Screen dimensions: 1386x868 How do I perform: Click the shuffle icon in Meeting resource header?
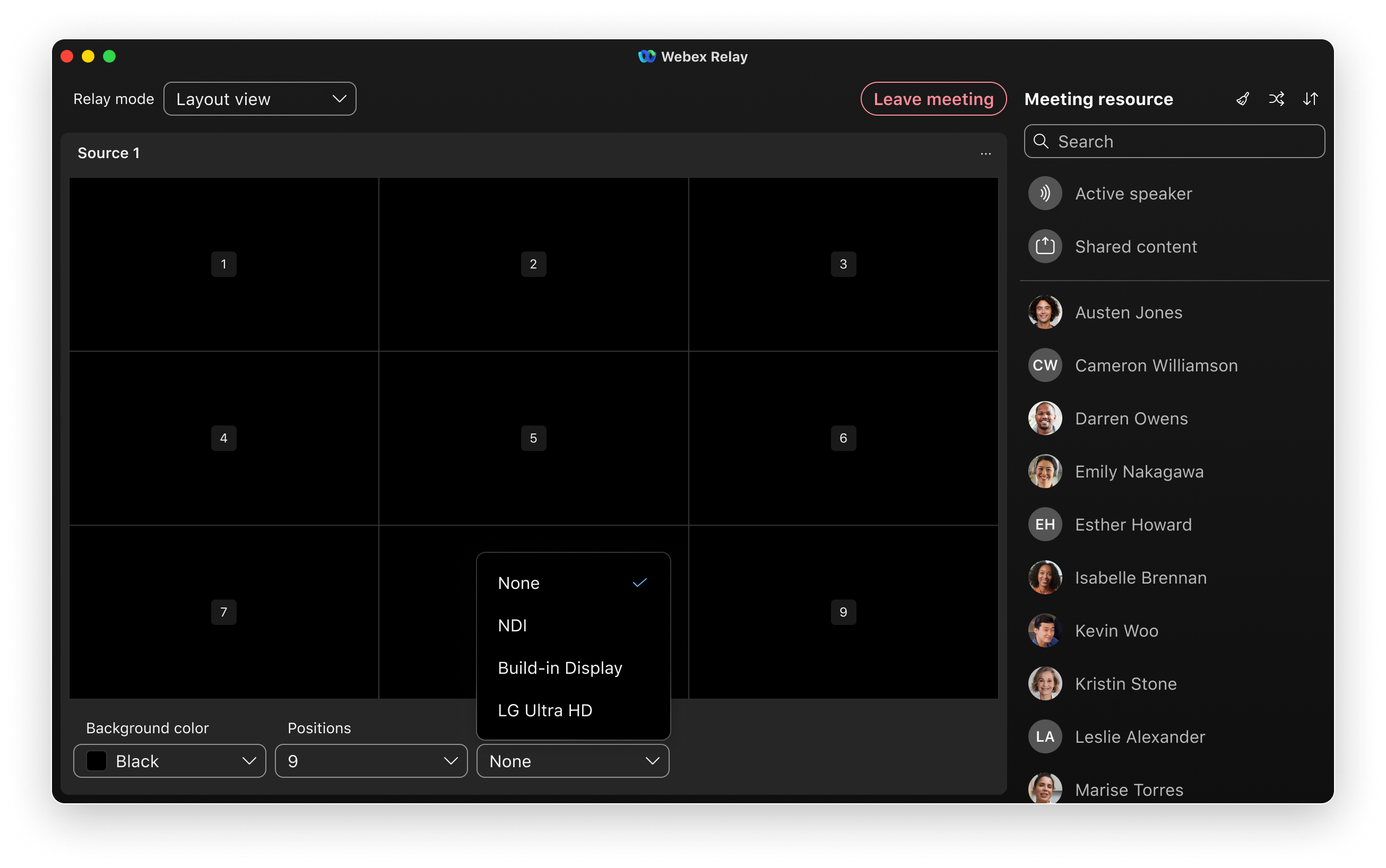[x=1276, y=99]
